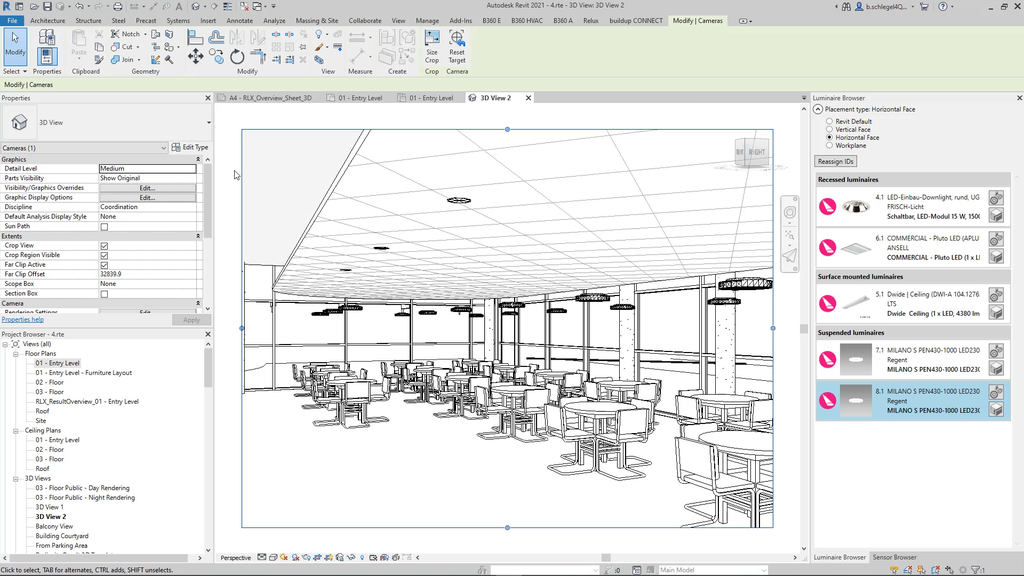Toggle Far Clip Active checkbox
This screenshot has width=1024, height=576.
(x=104, y=265)
